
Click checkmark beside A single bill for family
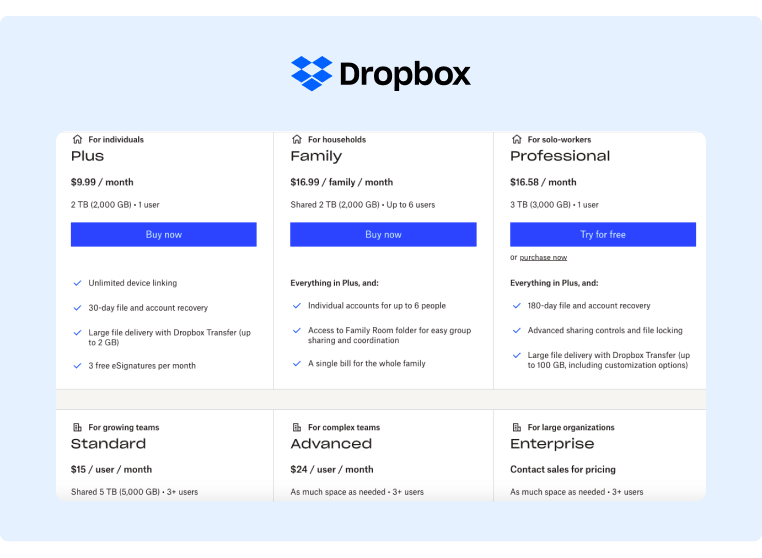tap(297, 363)
